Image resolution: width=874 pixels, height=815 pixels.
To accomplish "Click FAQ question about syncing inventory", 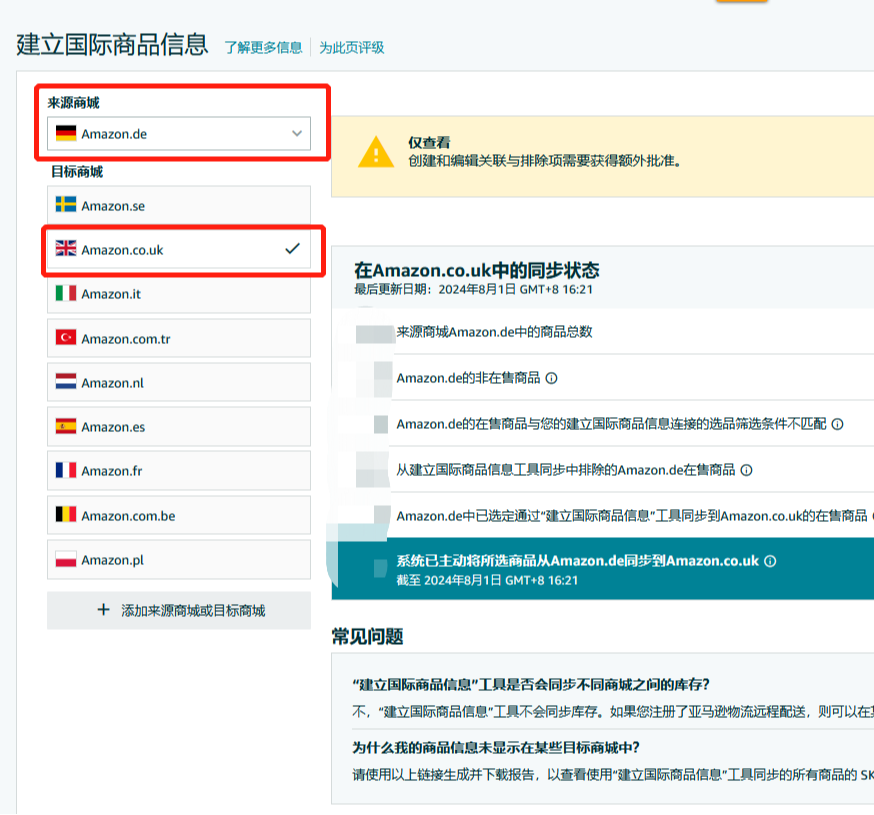I will click(x=531, y=685).
